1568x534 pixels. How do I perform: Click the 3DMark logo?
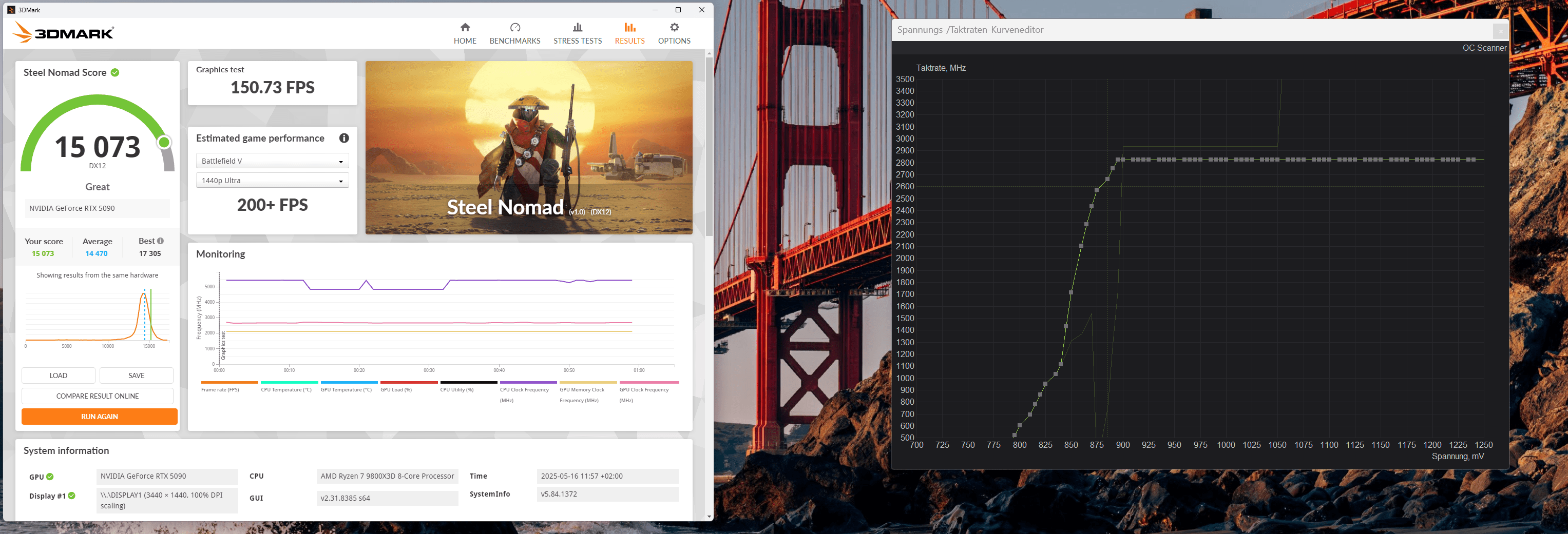point(64,32)
